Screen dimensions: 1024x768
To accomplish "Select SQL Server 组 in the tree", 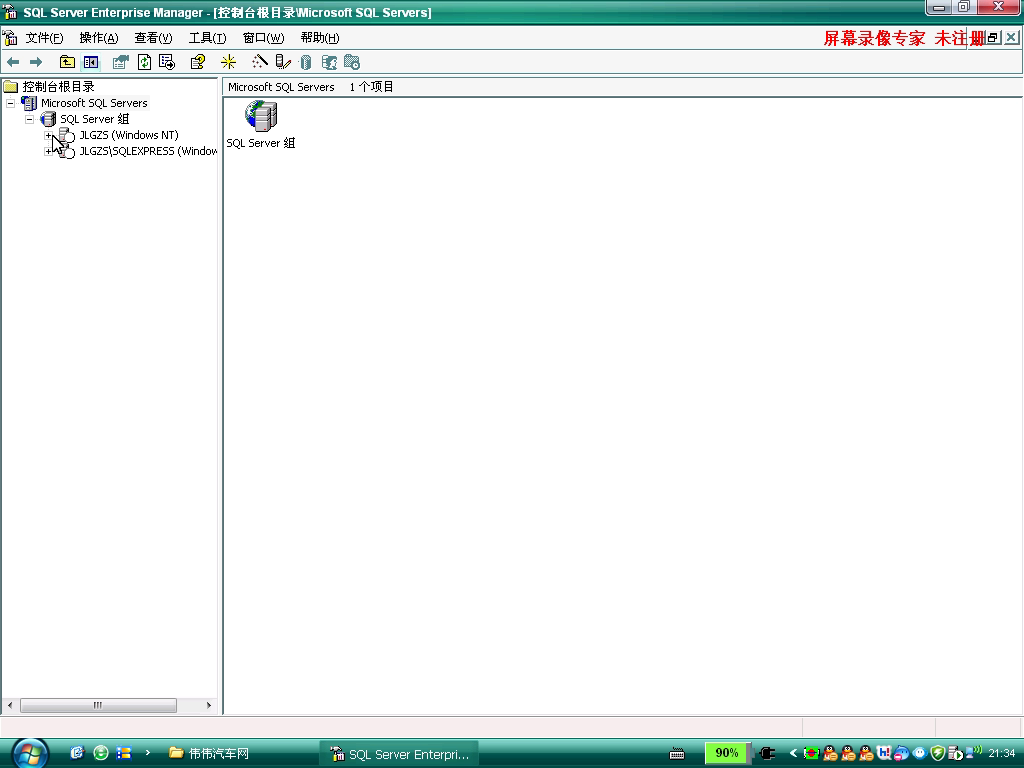I will [x=95, y=119].
